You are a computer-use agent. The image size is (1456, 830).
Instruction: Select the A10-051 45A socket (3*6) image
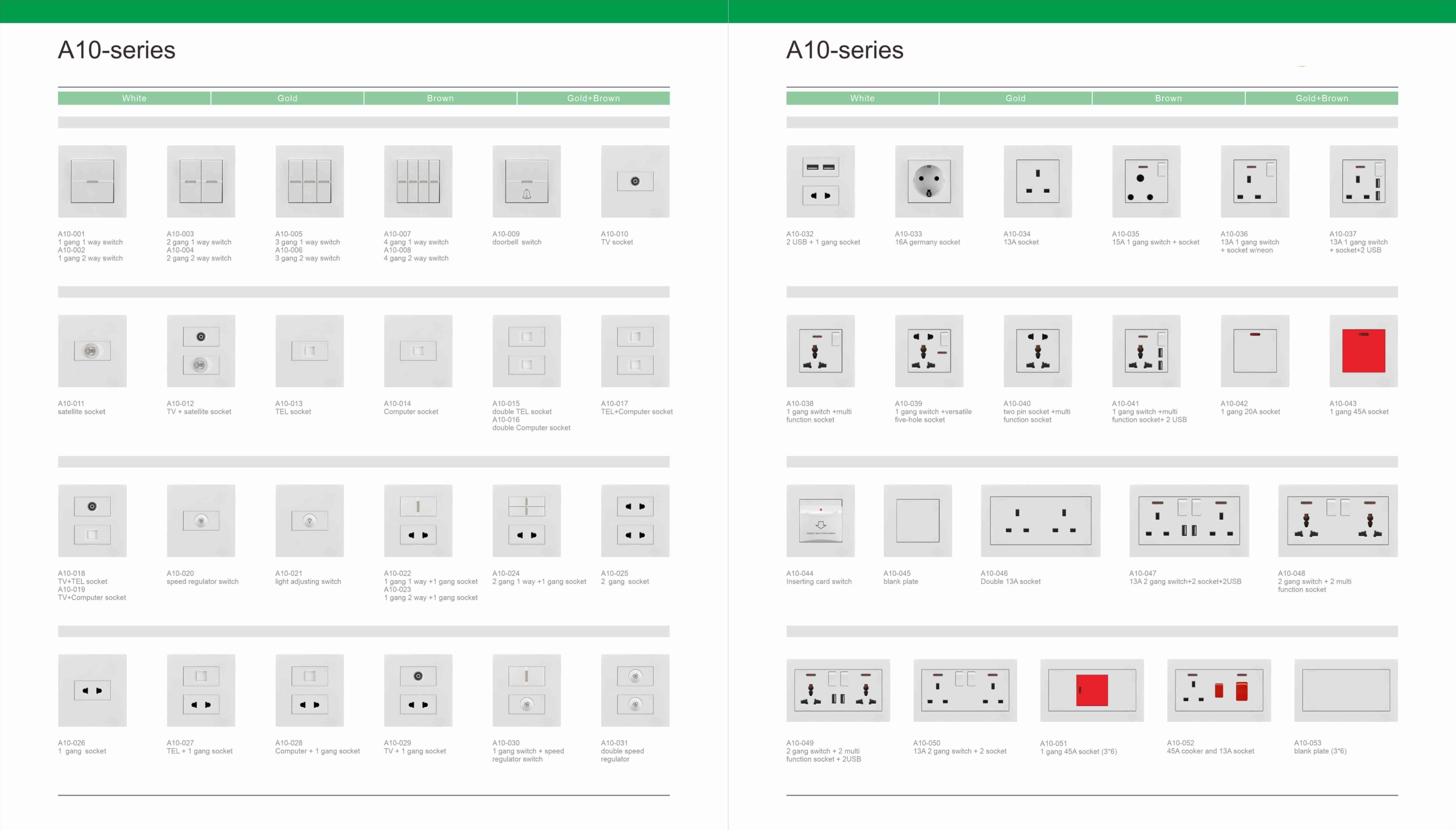click(x=1092, y=690)
